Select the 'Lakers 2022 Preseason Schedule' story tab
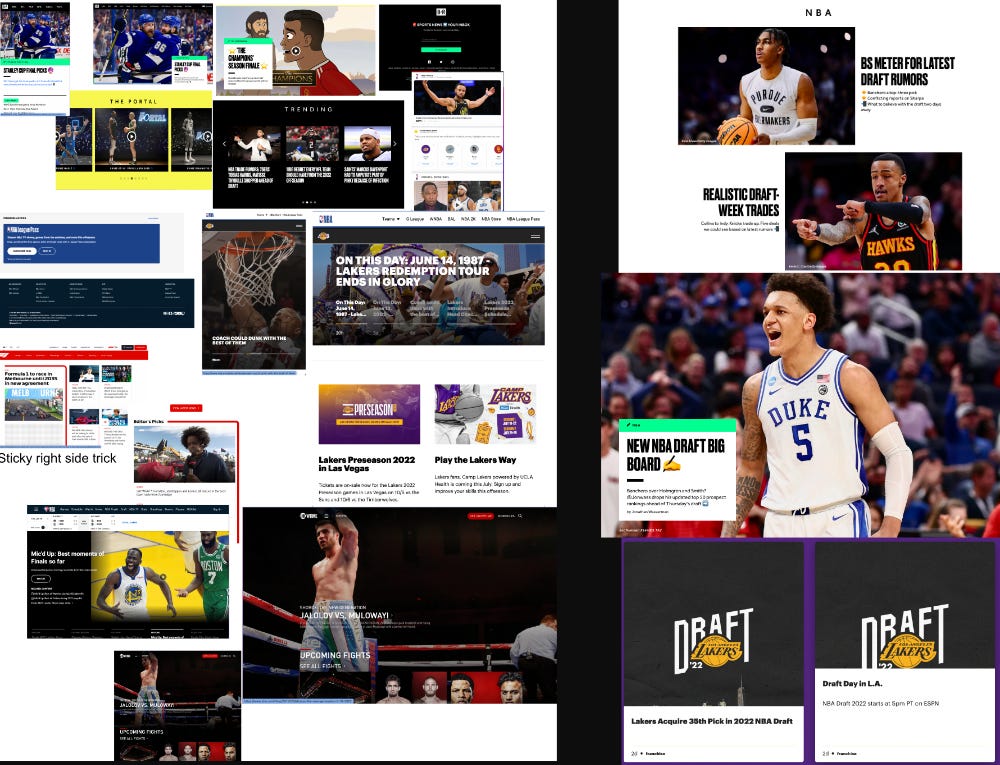Screen dimensions: 1000x765 click(x=499, y=309)
